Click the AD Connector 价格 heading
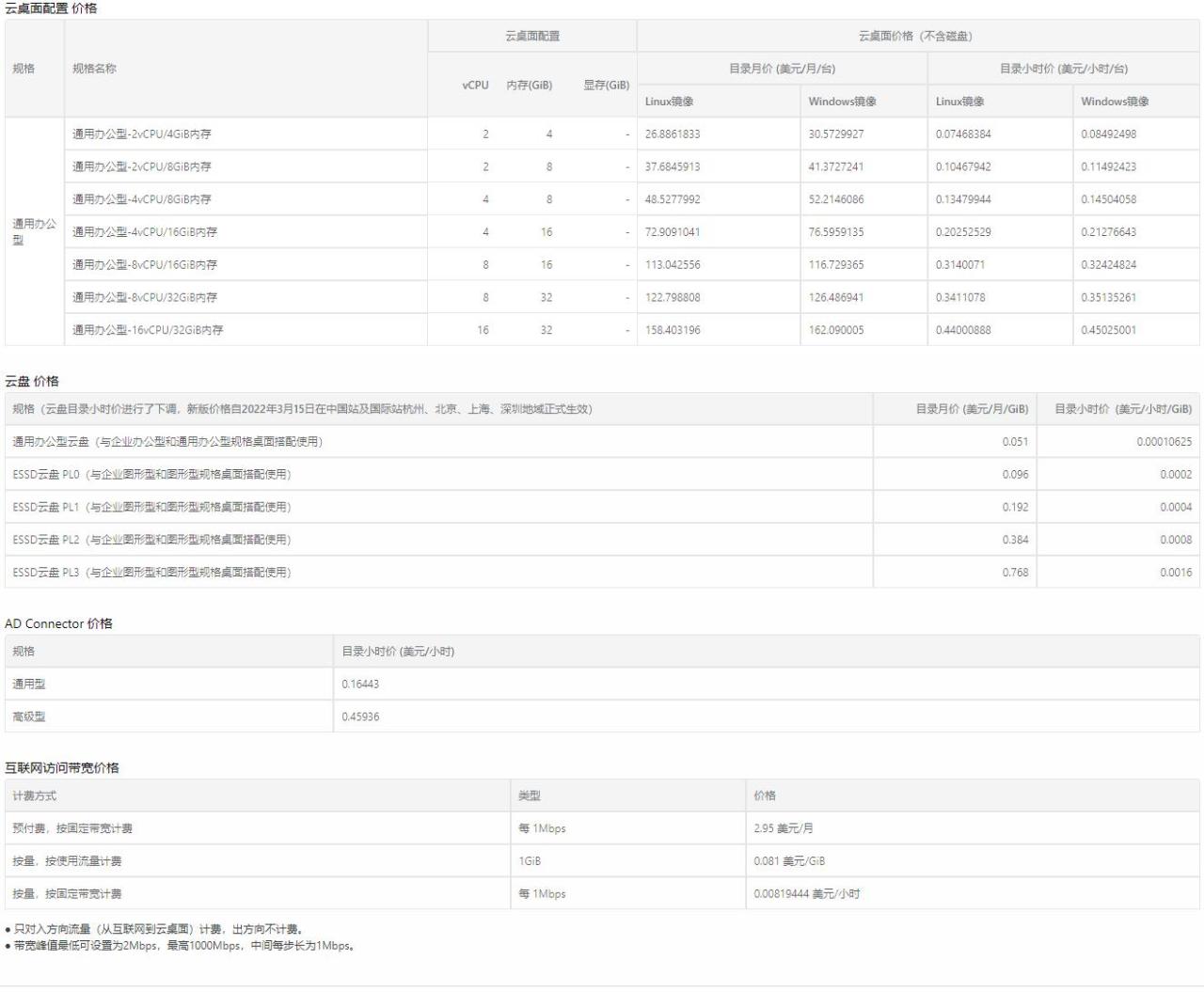 click(58, 624)
